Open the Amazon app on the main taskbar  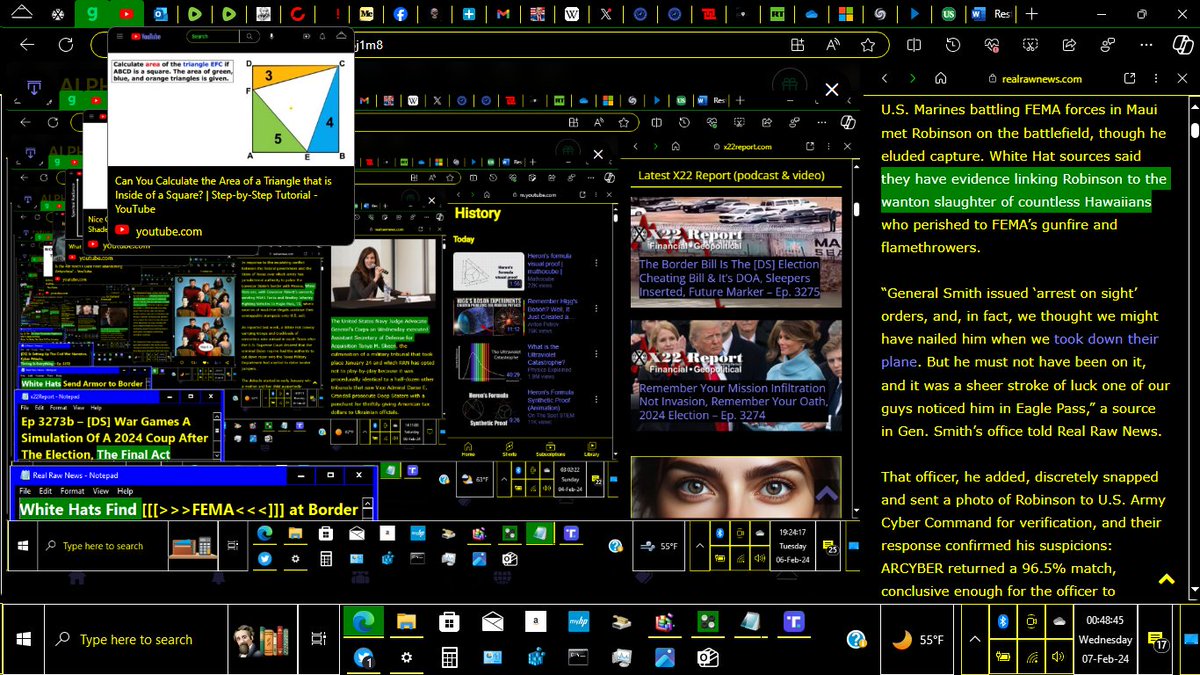click(x=537, y=622)
